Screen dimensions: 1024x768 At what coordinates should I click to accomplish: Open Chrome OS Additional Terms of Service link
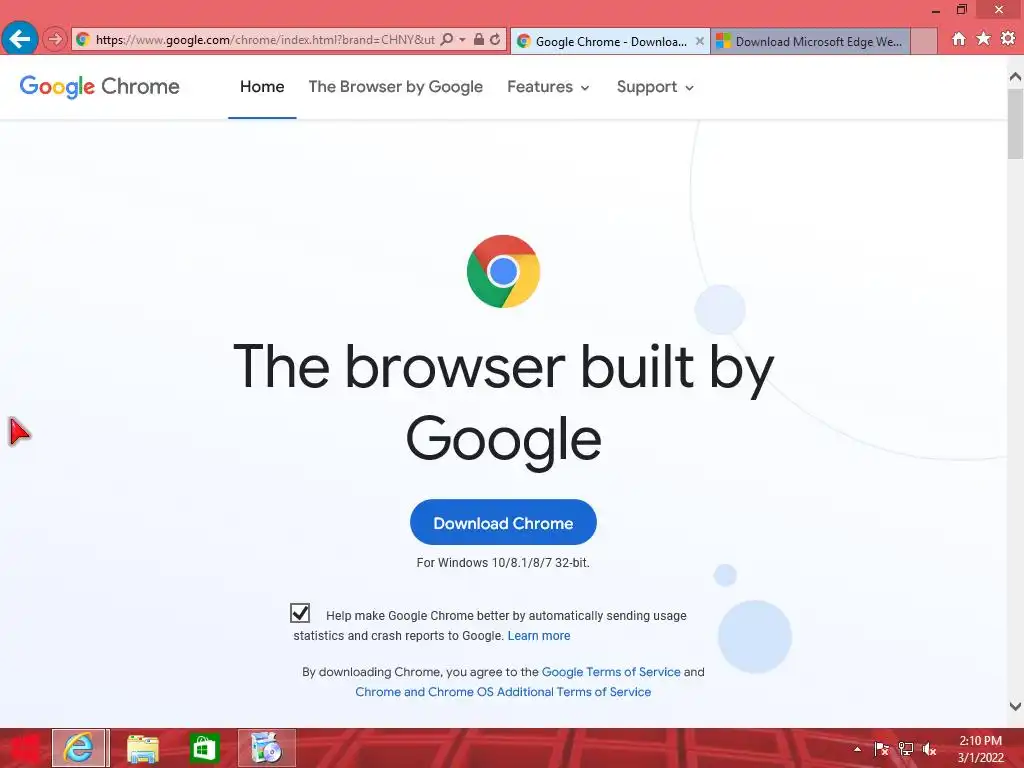click(x=503, y=692)
